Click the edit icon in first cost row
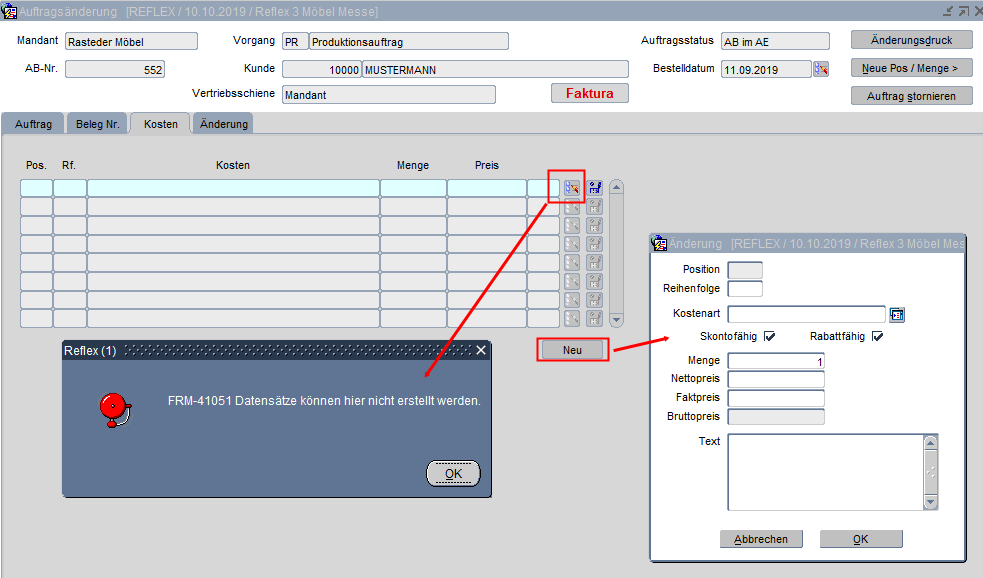Viewport: 983px width, 578px height. coord(572,187)
